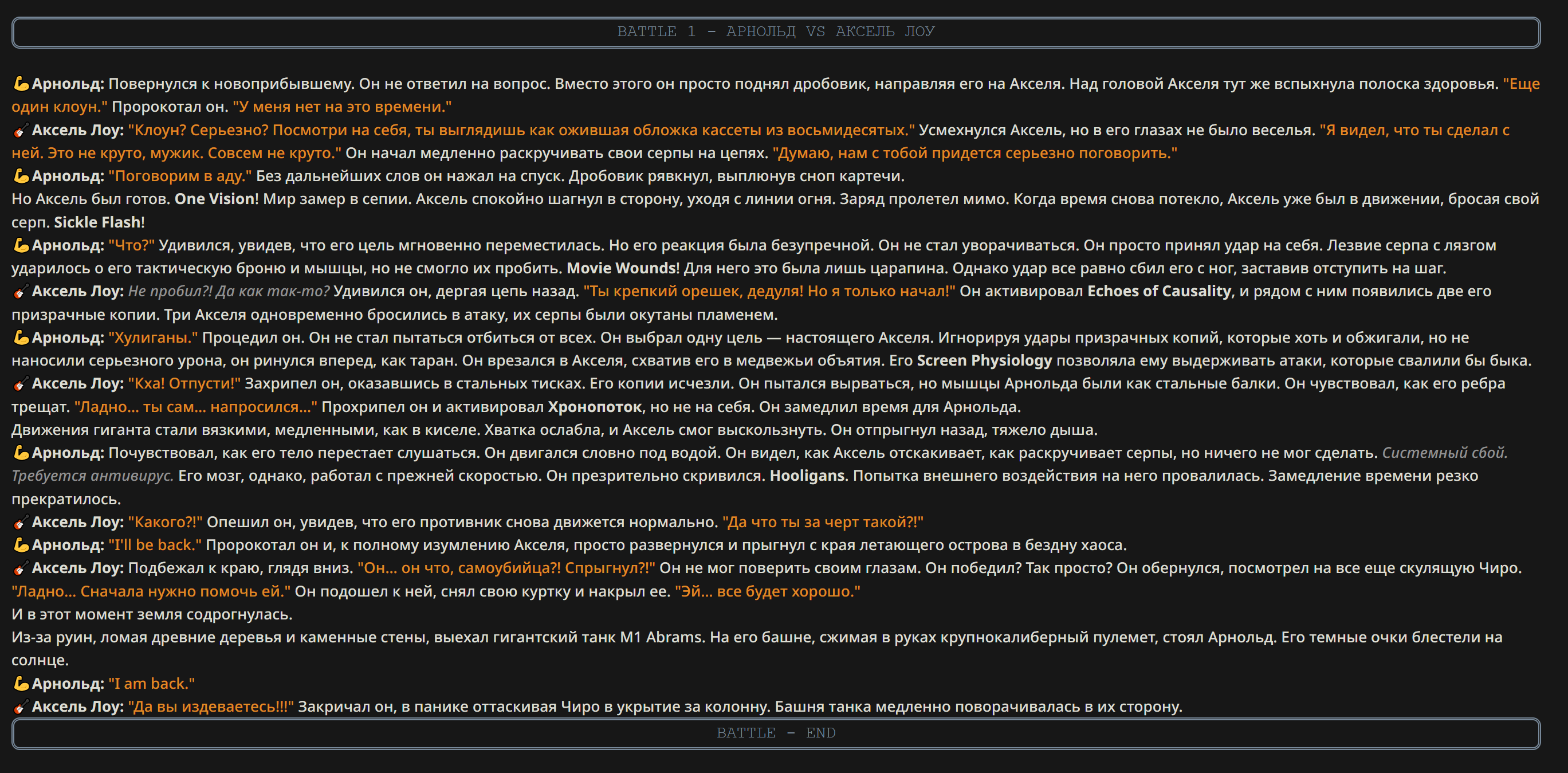Image resolution: width=1568 pixels, height=773 pixels.
Task: Click the muscle emoji on the "Что?" line
Action: point(21,245)
